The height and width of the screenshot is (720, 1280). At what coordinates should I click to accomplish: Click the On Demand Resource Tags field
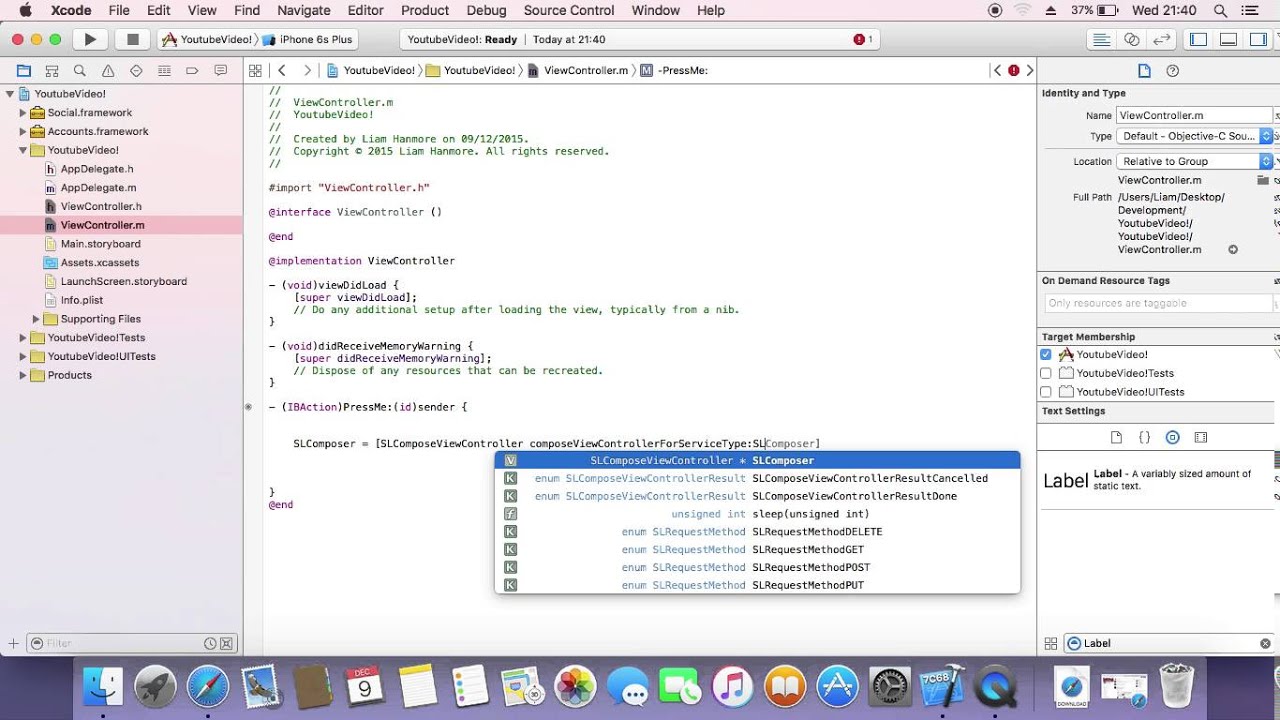pyautogui.click(x=1158, y=303)
